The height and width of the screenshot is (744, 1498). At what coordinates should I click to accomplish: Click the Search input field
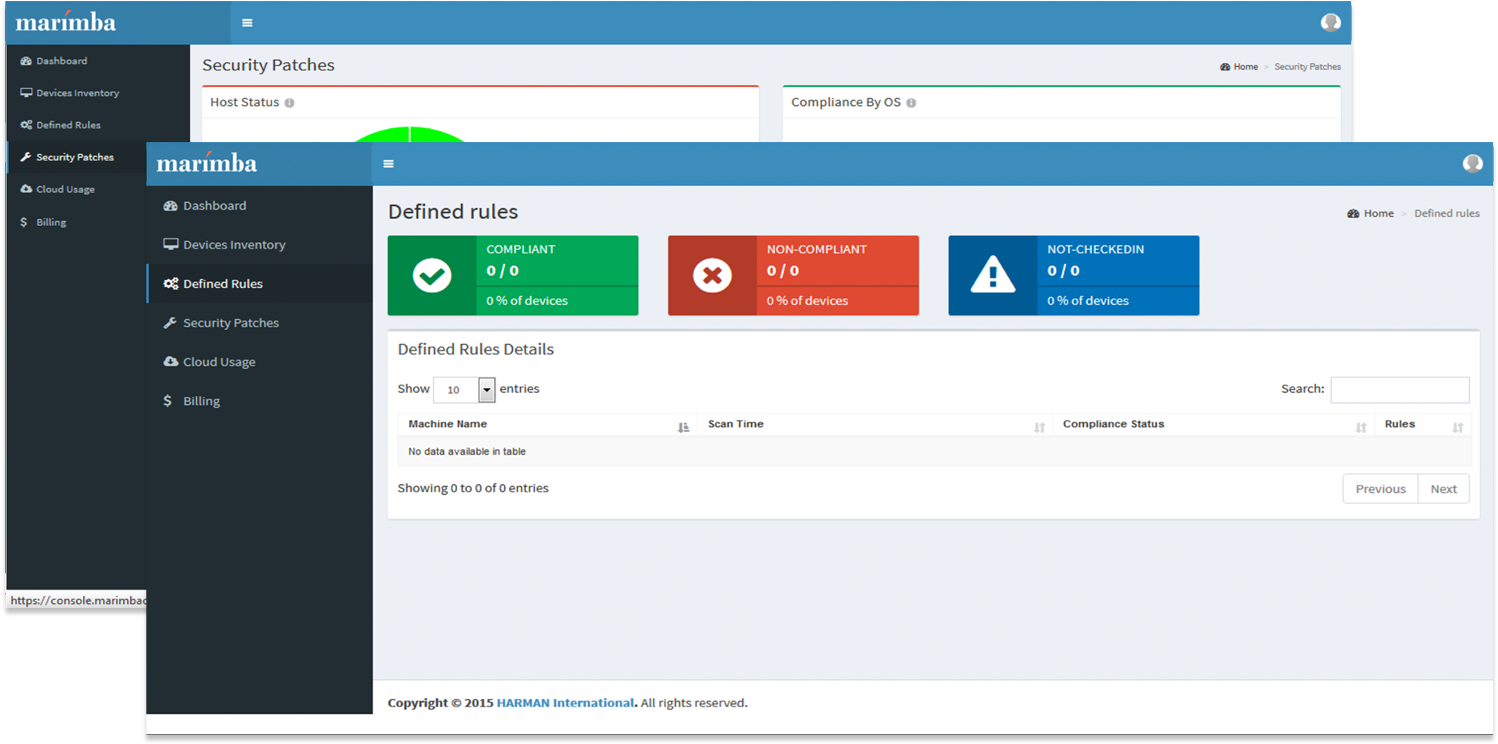[x=1399, y=390]
